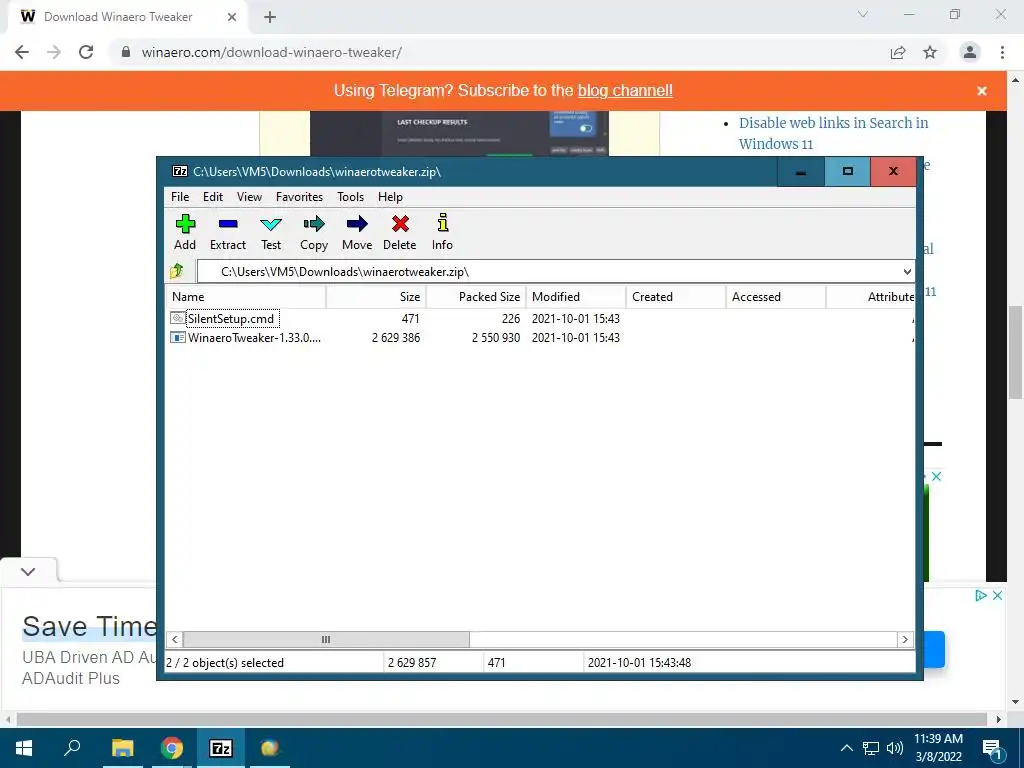
Task: Bookmark this page with the star icon
Action: (x=930, y=52)
